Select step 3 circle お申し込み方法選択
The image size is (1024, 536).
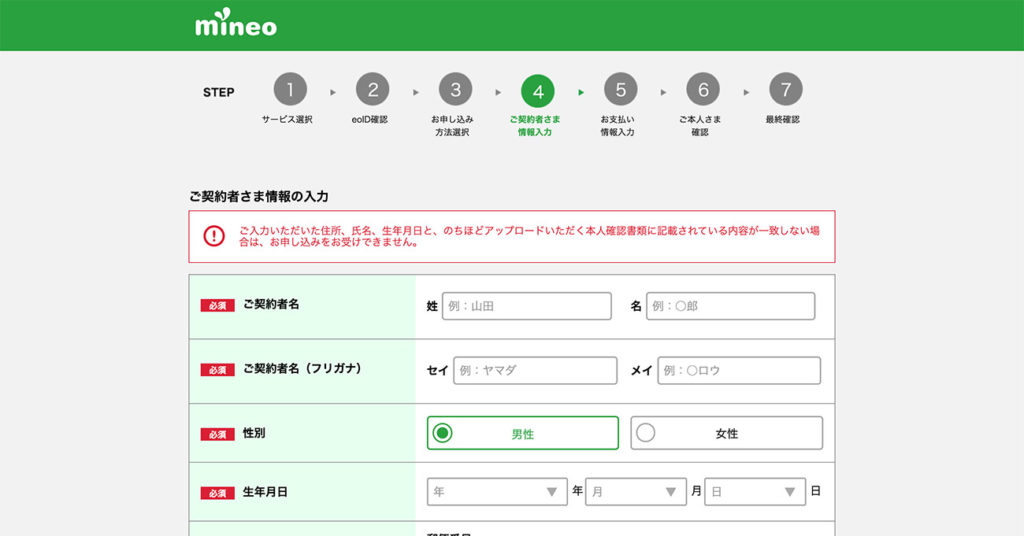click(x=455, y=89)
